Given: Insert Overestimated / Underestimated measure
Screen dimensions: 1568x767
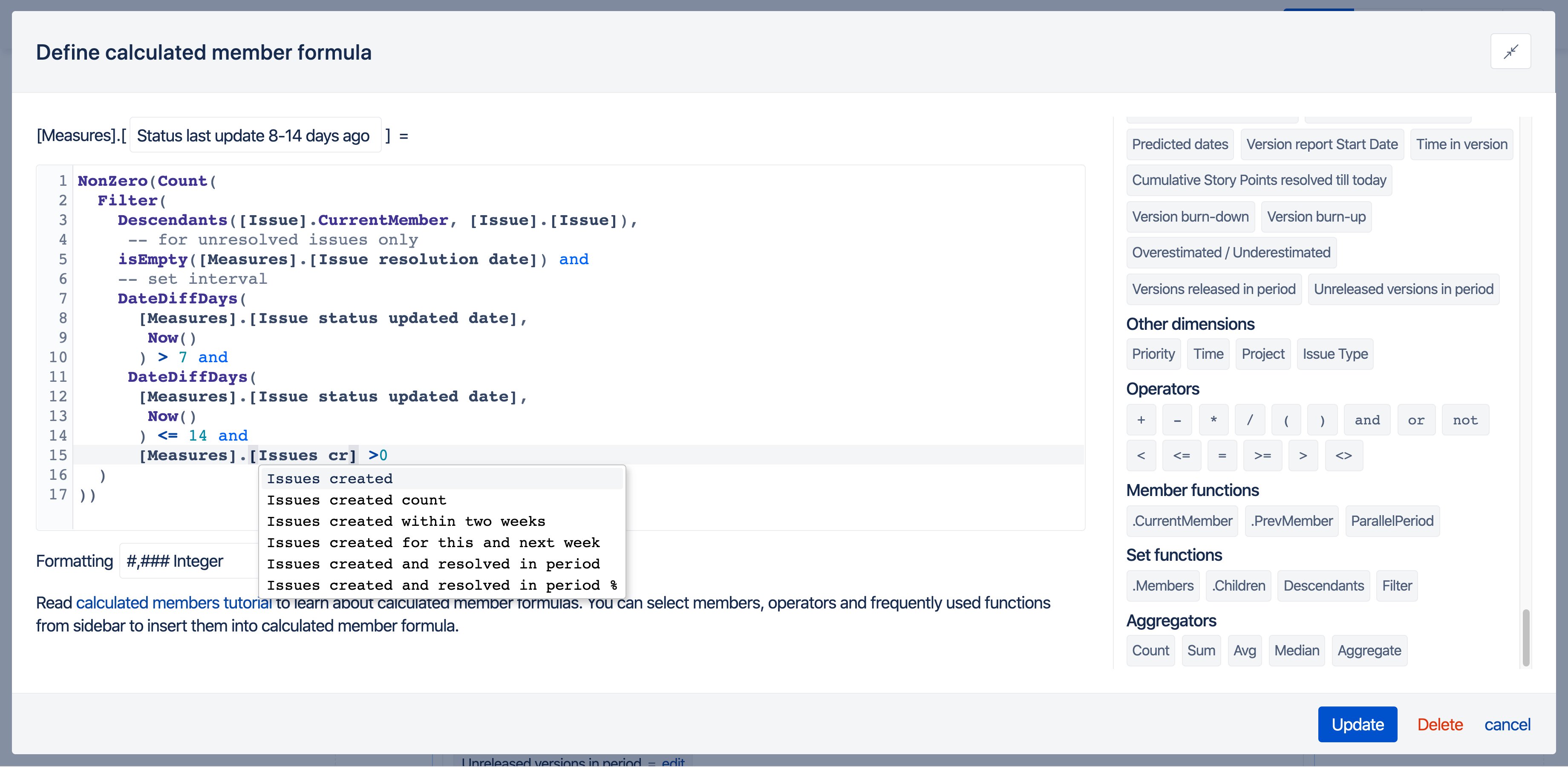Looking at the screenshot, I should pyautogui.click(x=1231, y=253).
